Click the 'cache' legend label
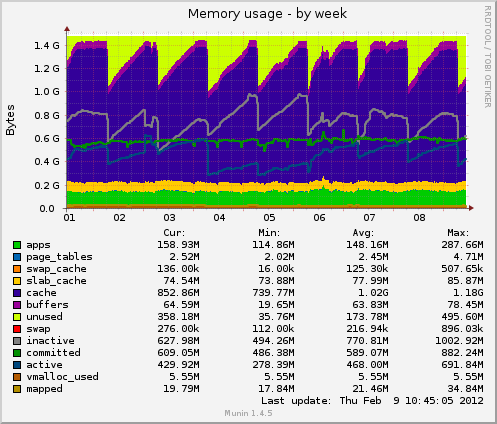The width and height of the screenshot is (497, 424). (41, 293)
